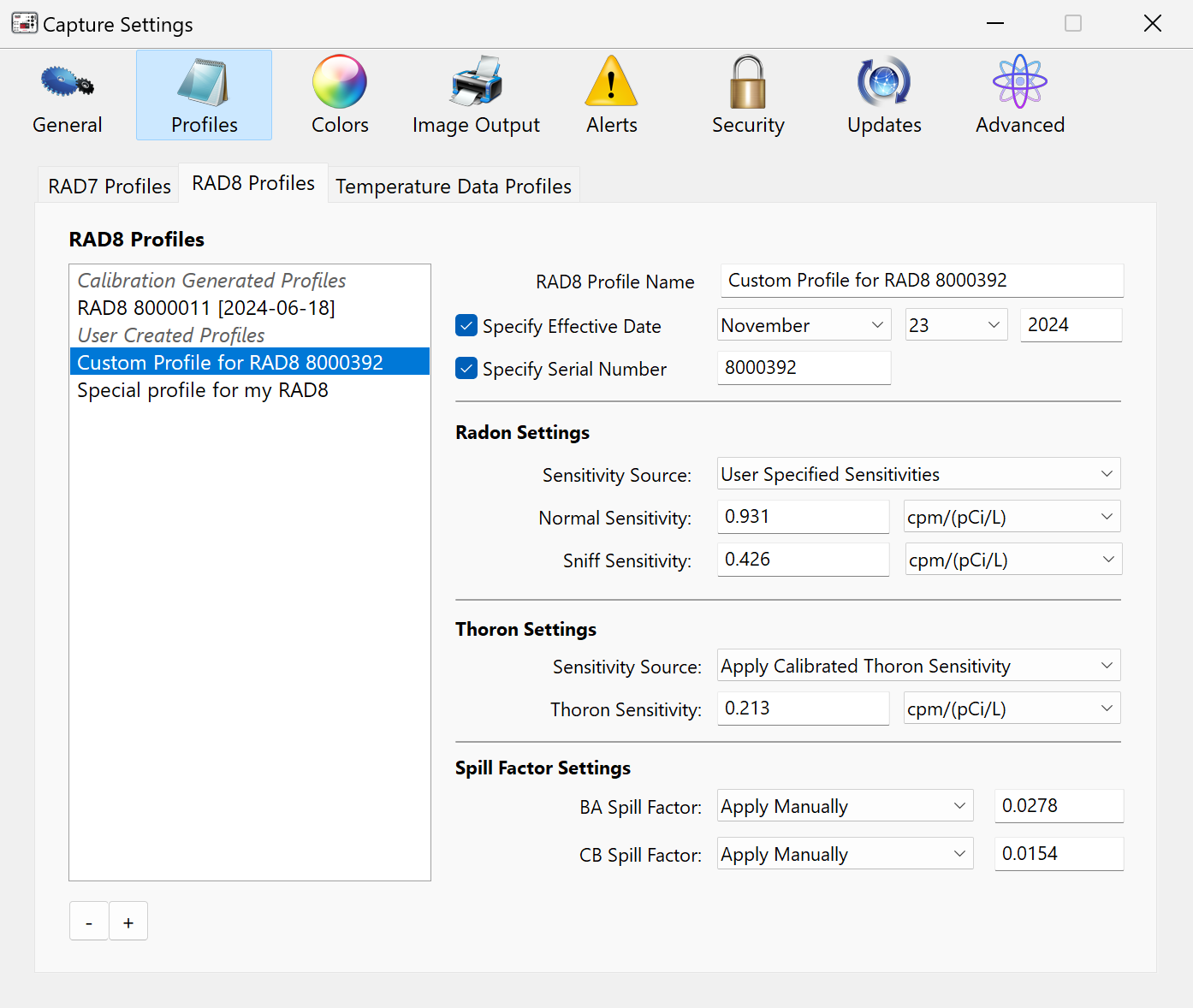Open Radon Sensitivity Source dropdown
1193x1008 pixels.
pos(917,474)
